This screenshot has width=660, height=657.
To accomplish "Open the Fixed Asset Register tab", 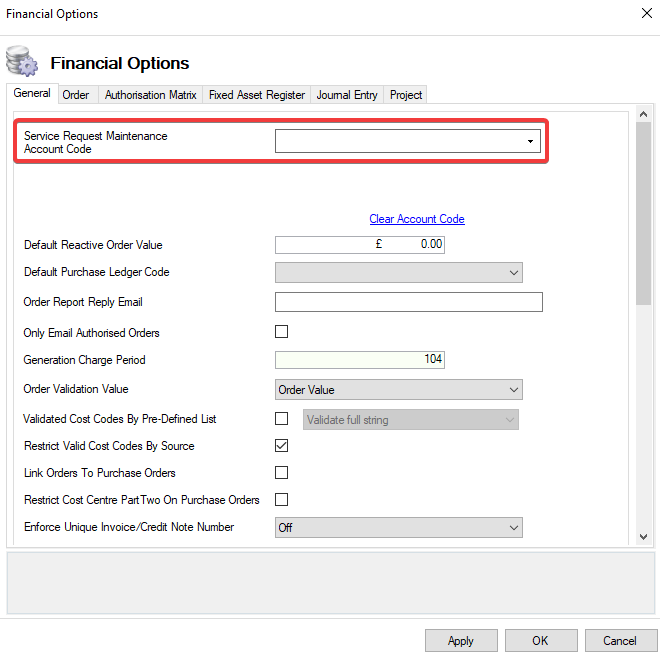I will coord(257,95).
